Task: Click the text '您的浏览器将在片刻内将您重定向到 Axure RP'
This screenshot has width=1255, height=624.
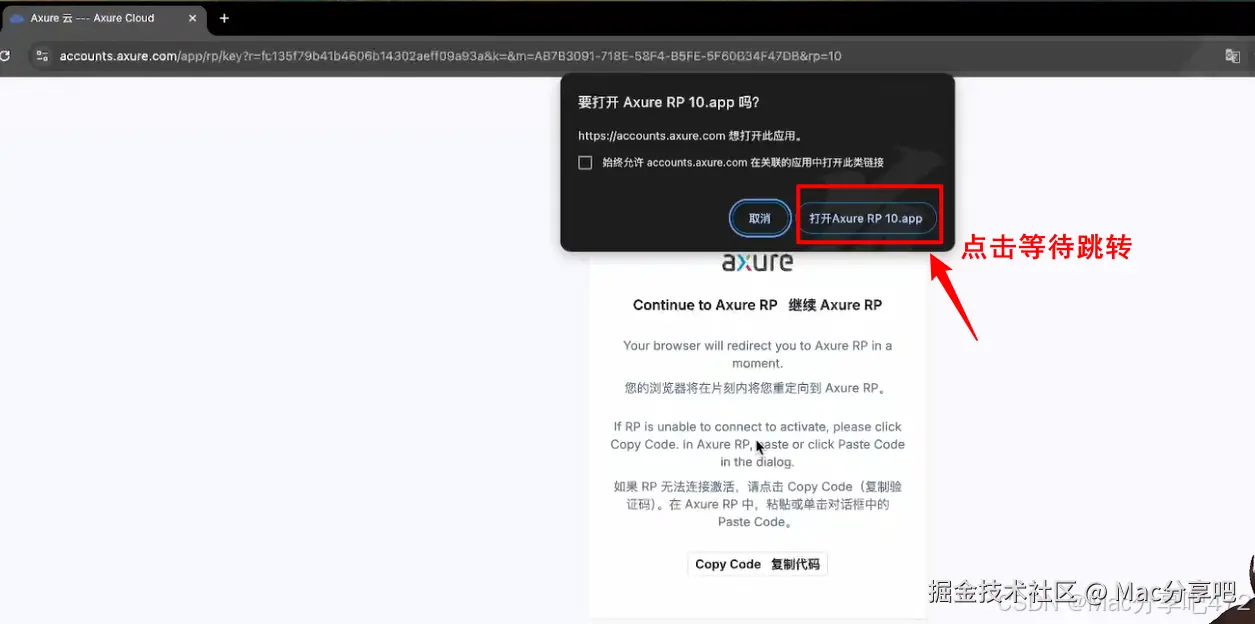Action: point(757,388)
